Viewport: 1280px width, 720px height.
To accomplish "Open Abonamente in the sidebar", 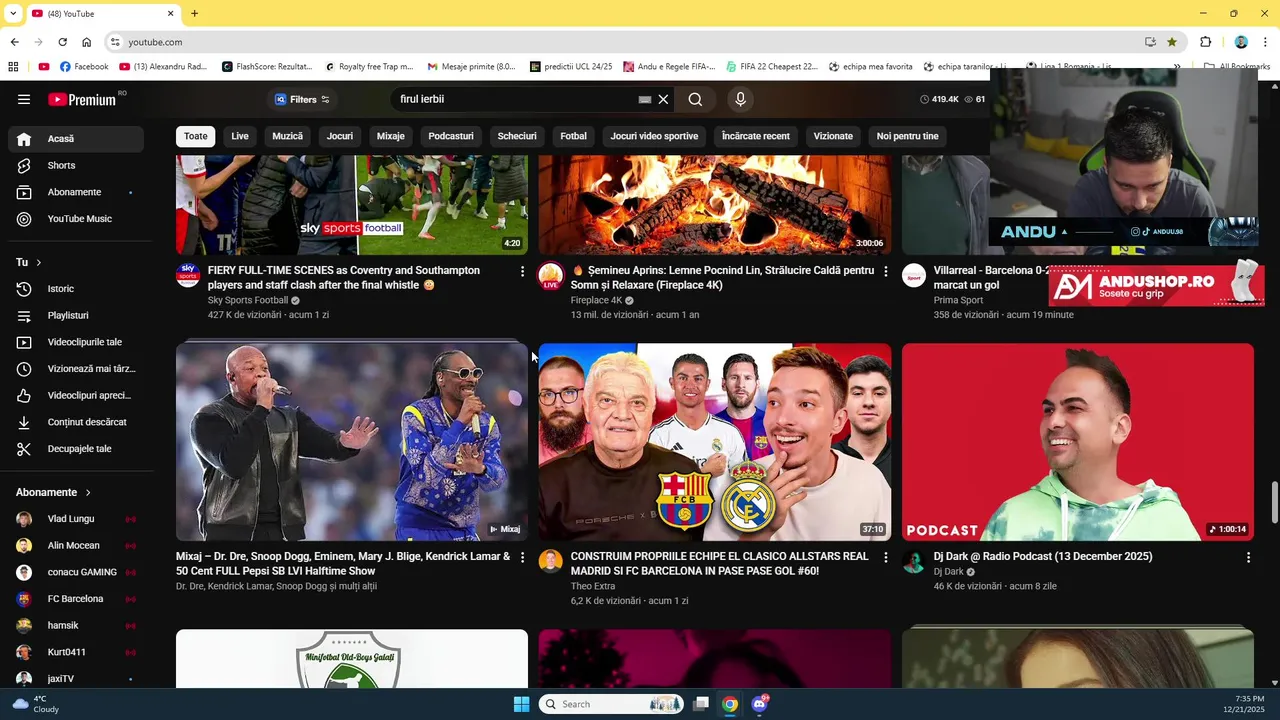I will click(x=76, y=192).
